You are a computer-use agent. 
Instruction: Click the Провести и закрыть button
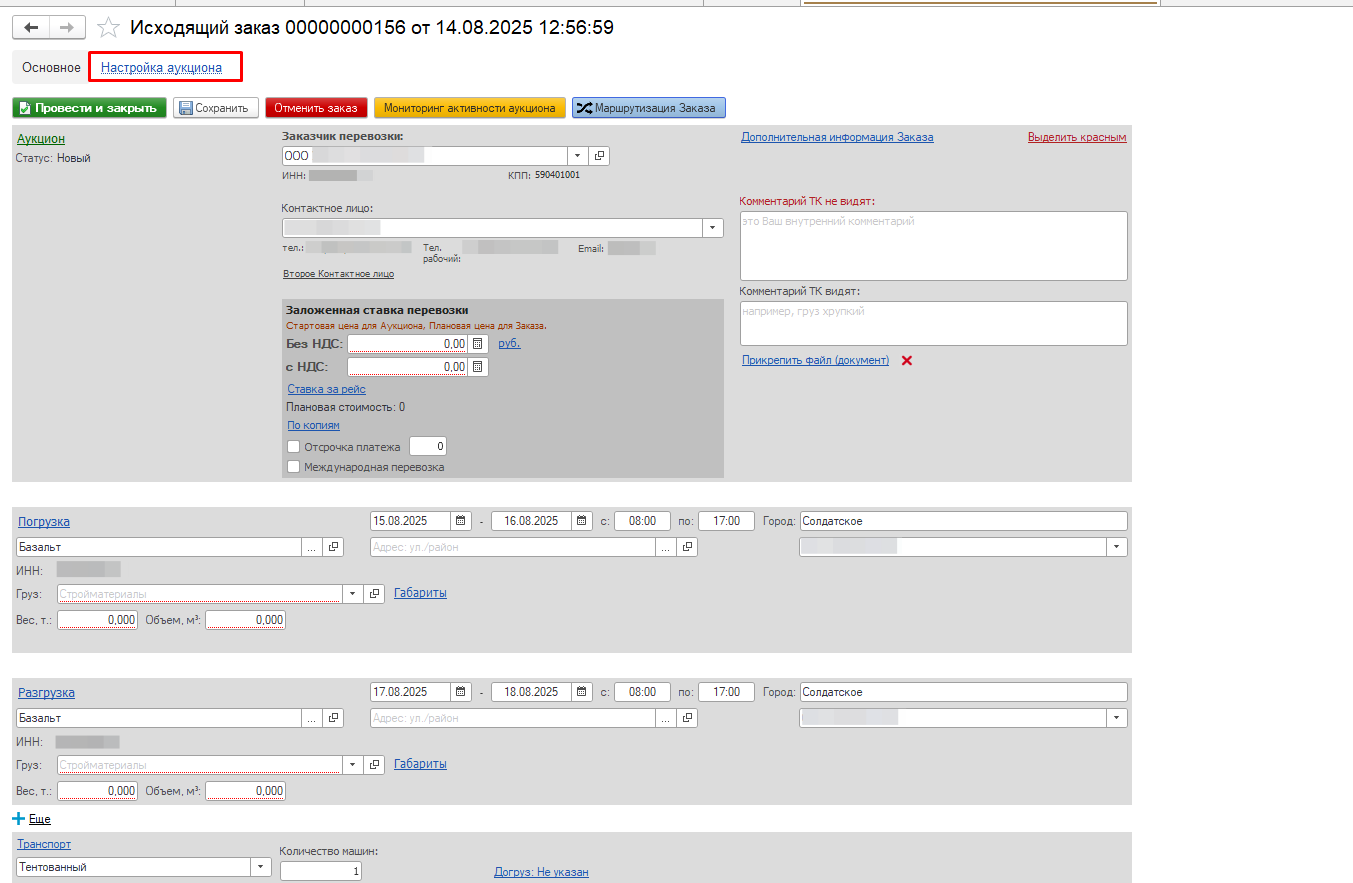(89, 108)
